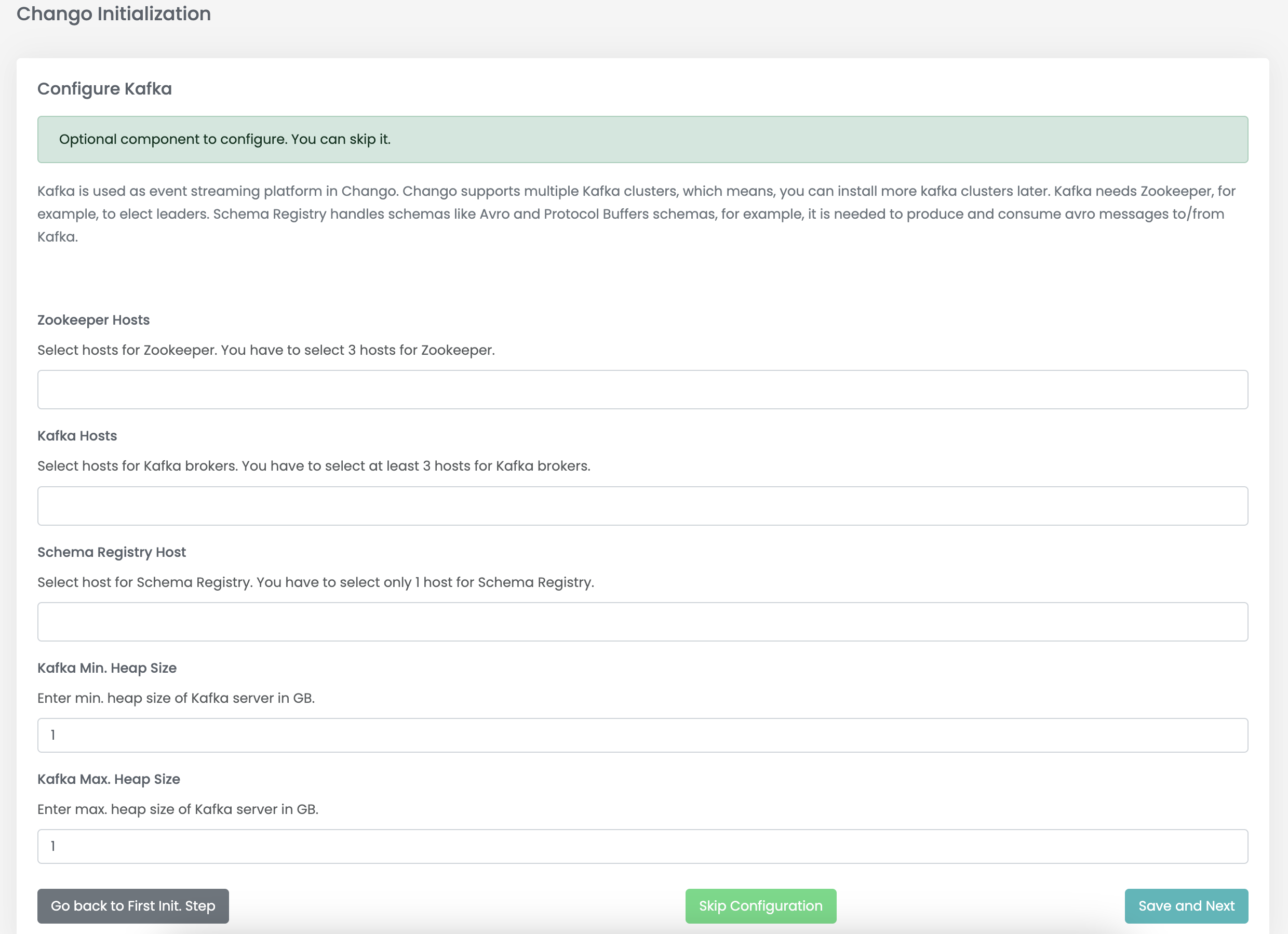Open the Kafka Hosts selection field

point(642,505)
